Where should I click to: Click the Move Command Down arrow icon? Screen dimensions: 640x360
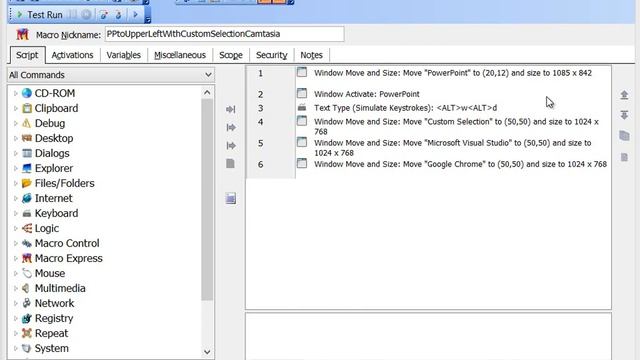(624, 115)
